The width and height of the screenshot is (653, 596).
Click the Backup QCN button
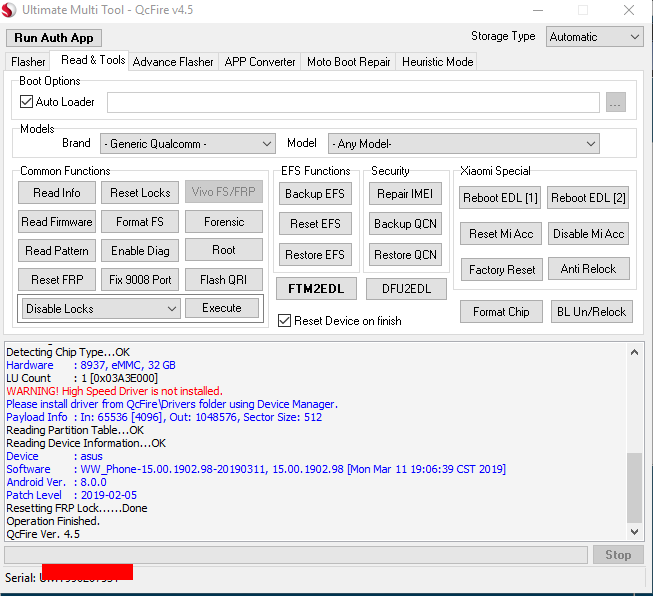405,224
